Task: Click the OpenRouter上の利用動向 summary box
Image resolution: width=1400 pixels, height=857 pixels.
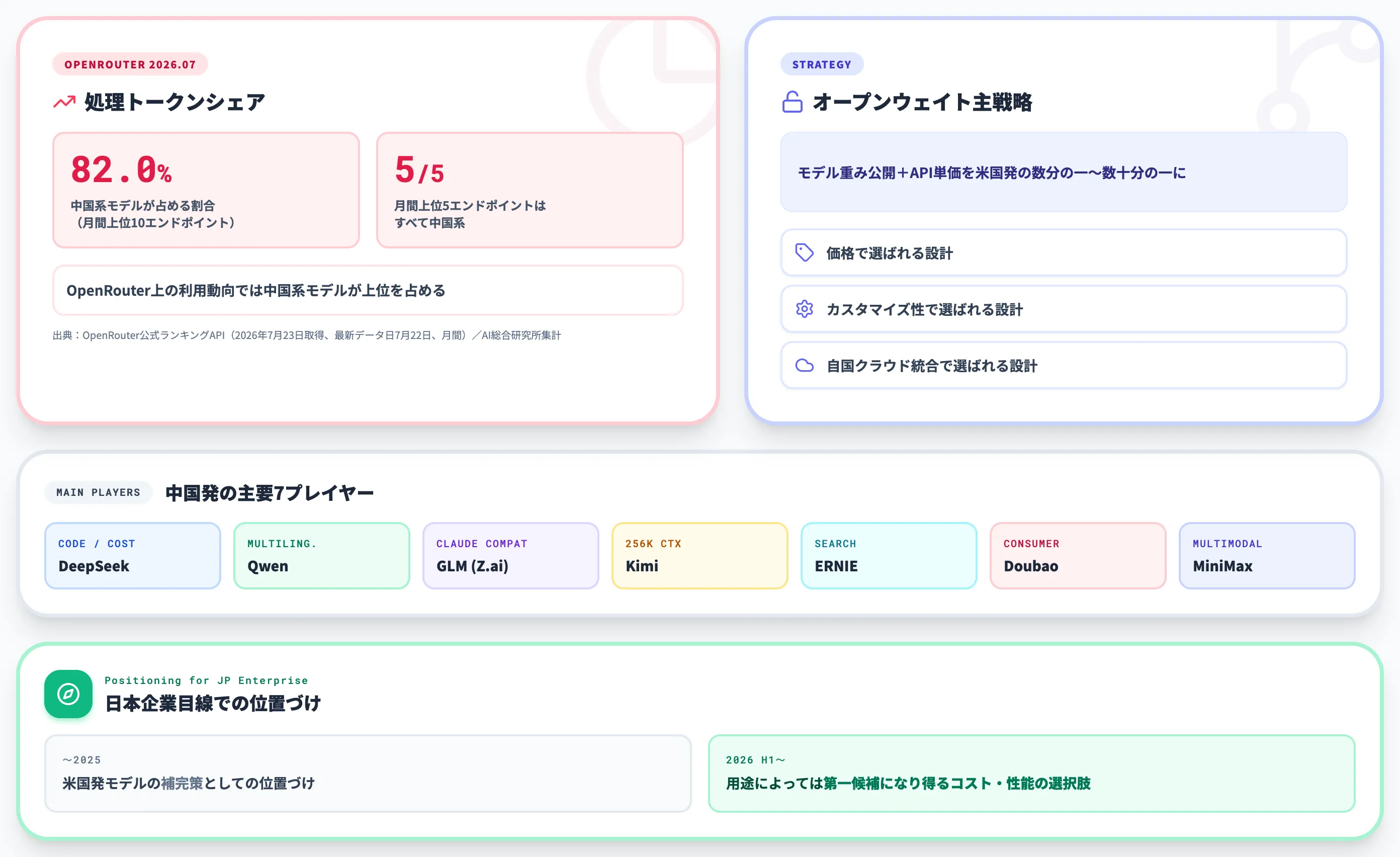Action: tap(368, 290)
